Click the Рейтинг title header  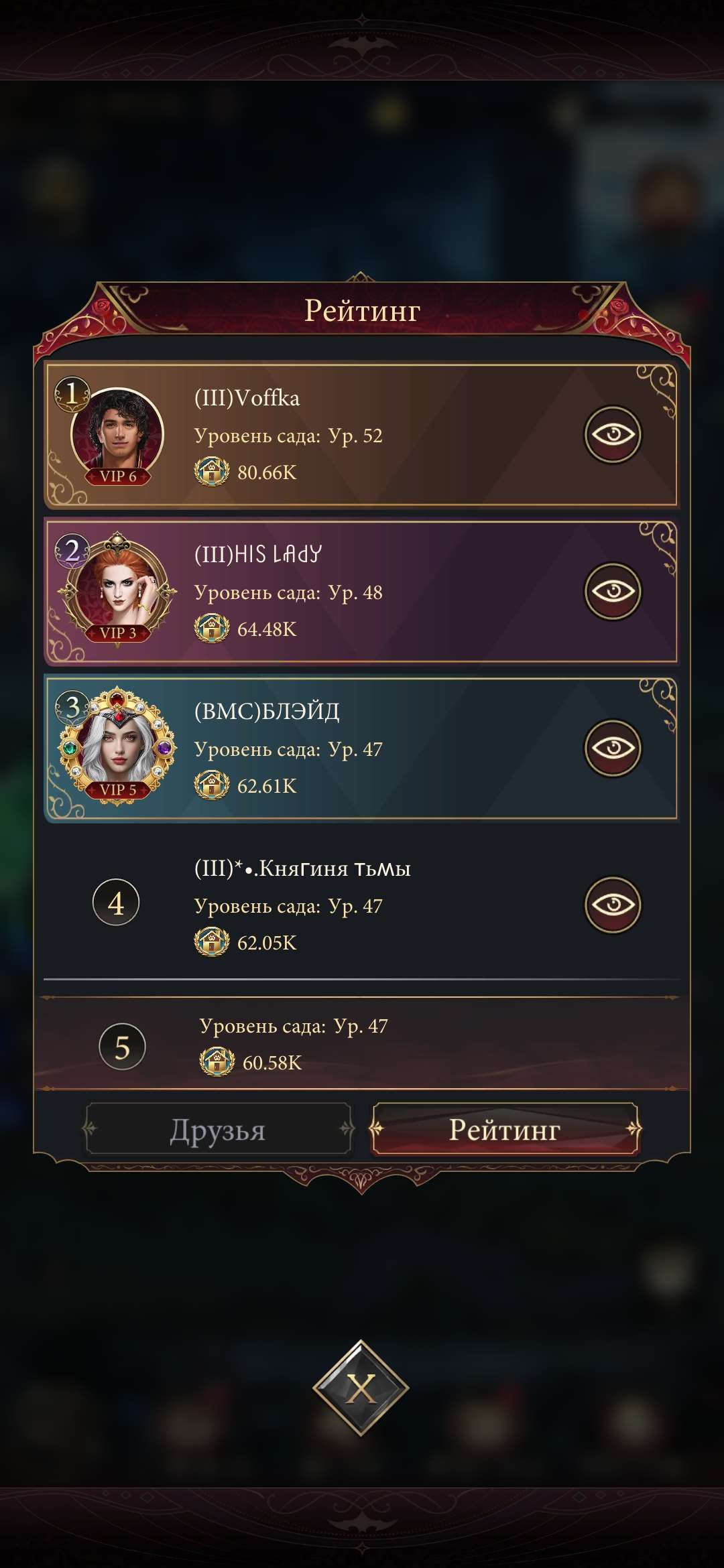(362, 310)
